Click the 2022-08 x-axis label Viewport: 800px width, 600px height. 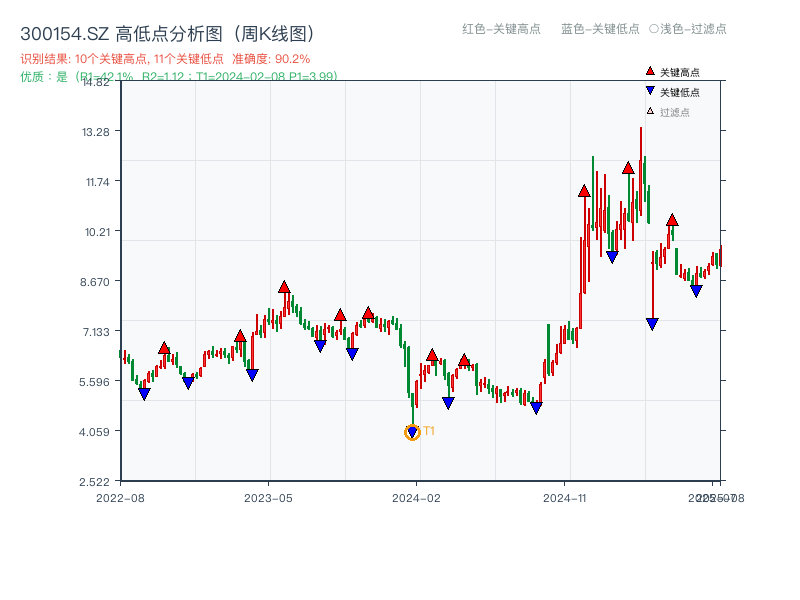[120, 498]
